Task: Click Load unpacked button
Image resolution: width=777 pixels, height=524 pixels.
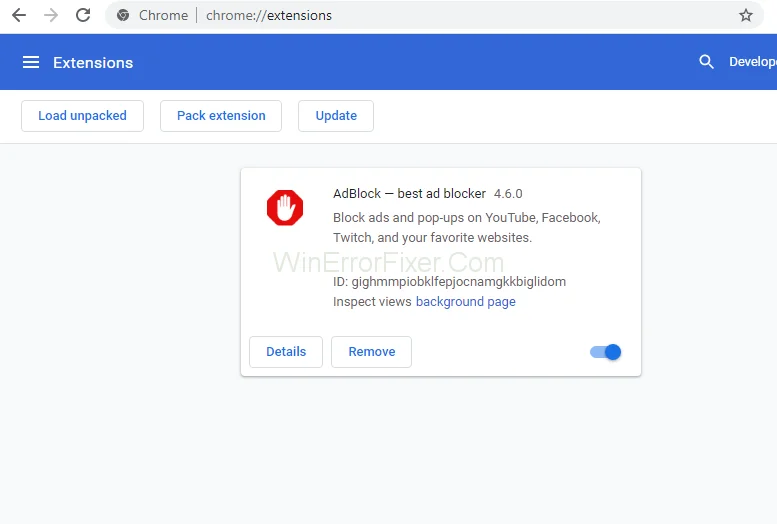Action: [82, 116]
